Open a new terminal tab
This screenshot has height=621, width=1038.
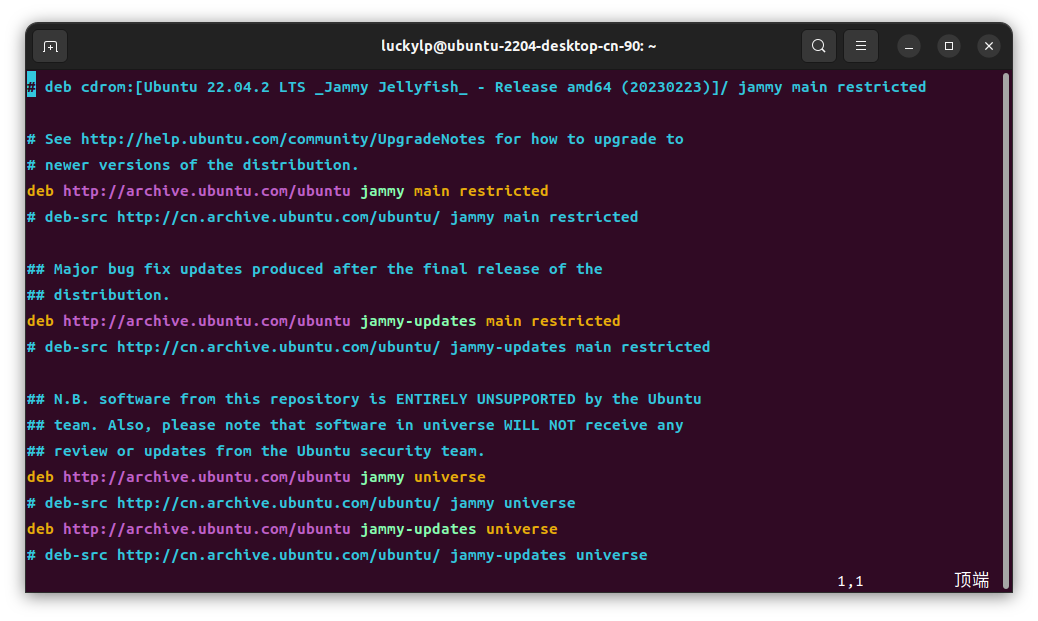pos(50,46)
